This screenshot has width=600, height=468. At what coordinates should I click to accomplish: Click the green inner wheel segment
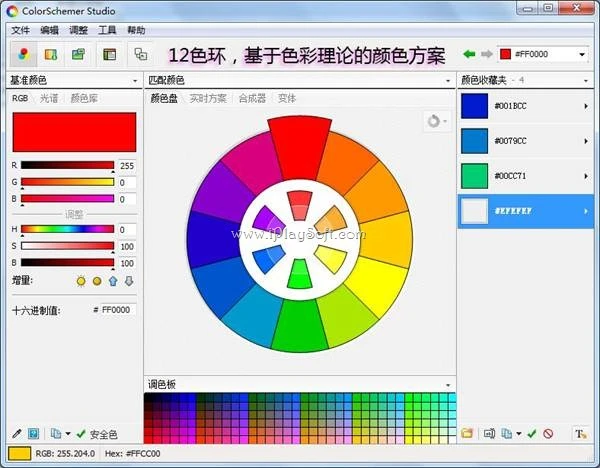[300, 274]
